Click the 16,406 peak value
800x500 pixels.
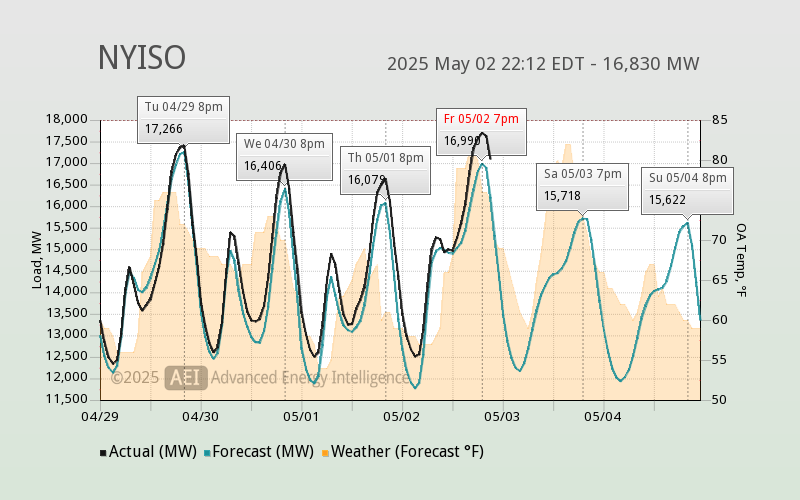tap(263, 166)
